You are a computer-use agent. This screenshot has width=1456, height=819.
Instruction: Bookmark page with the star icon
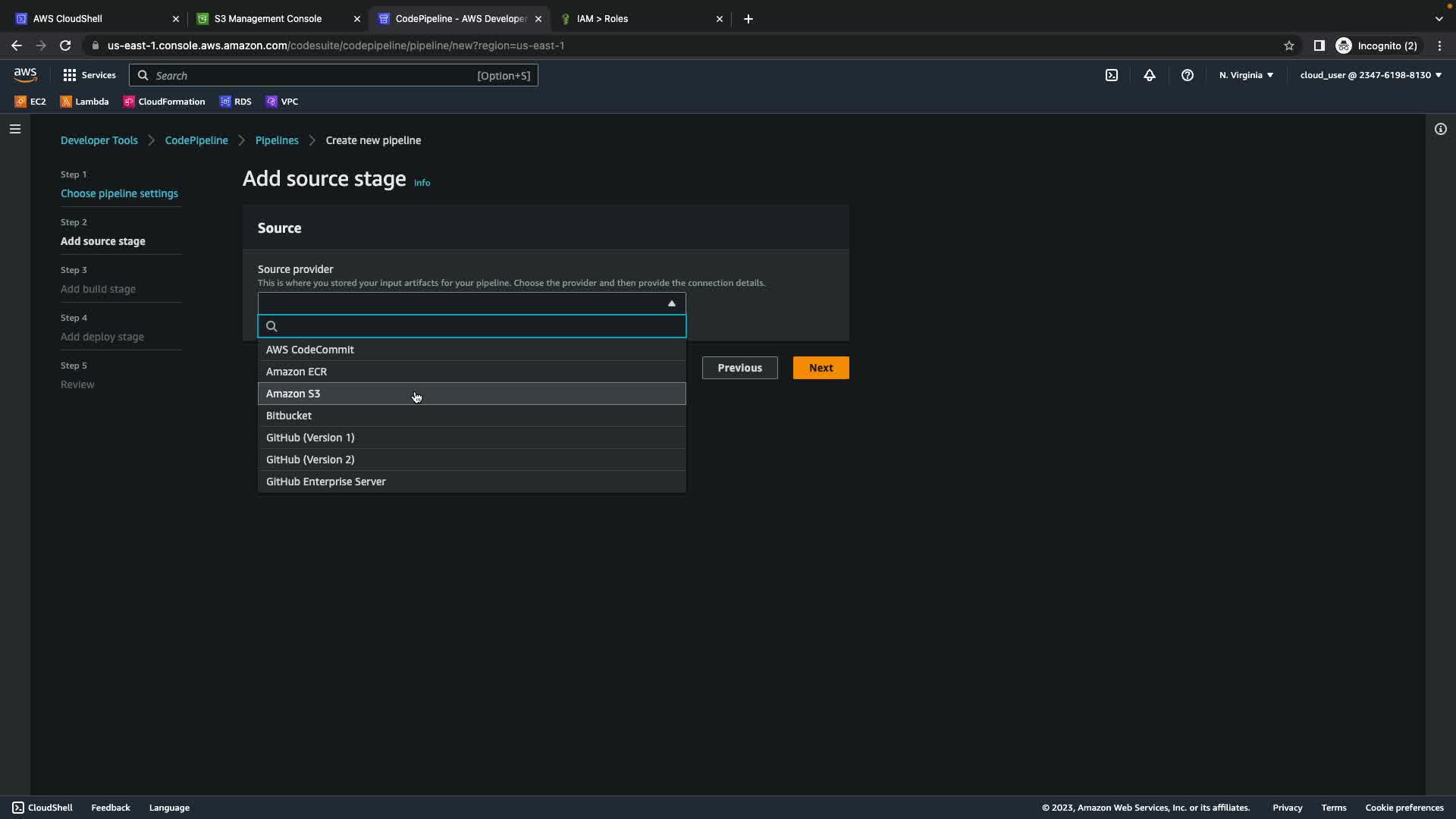click(1288, 45)
